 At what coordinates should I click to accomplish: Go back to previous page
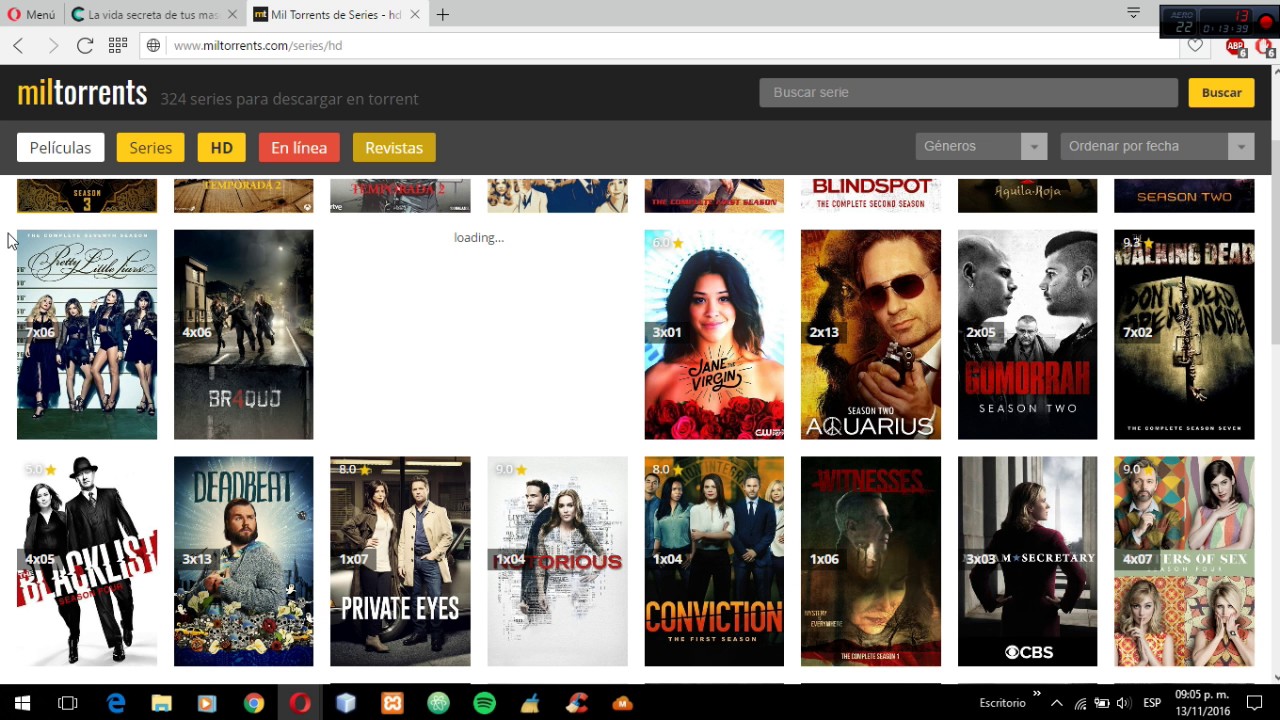[18, 46]
